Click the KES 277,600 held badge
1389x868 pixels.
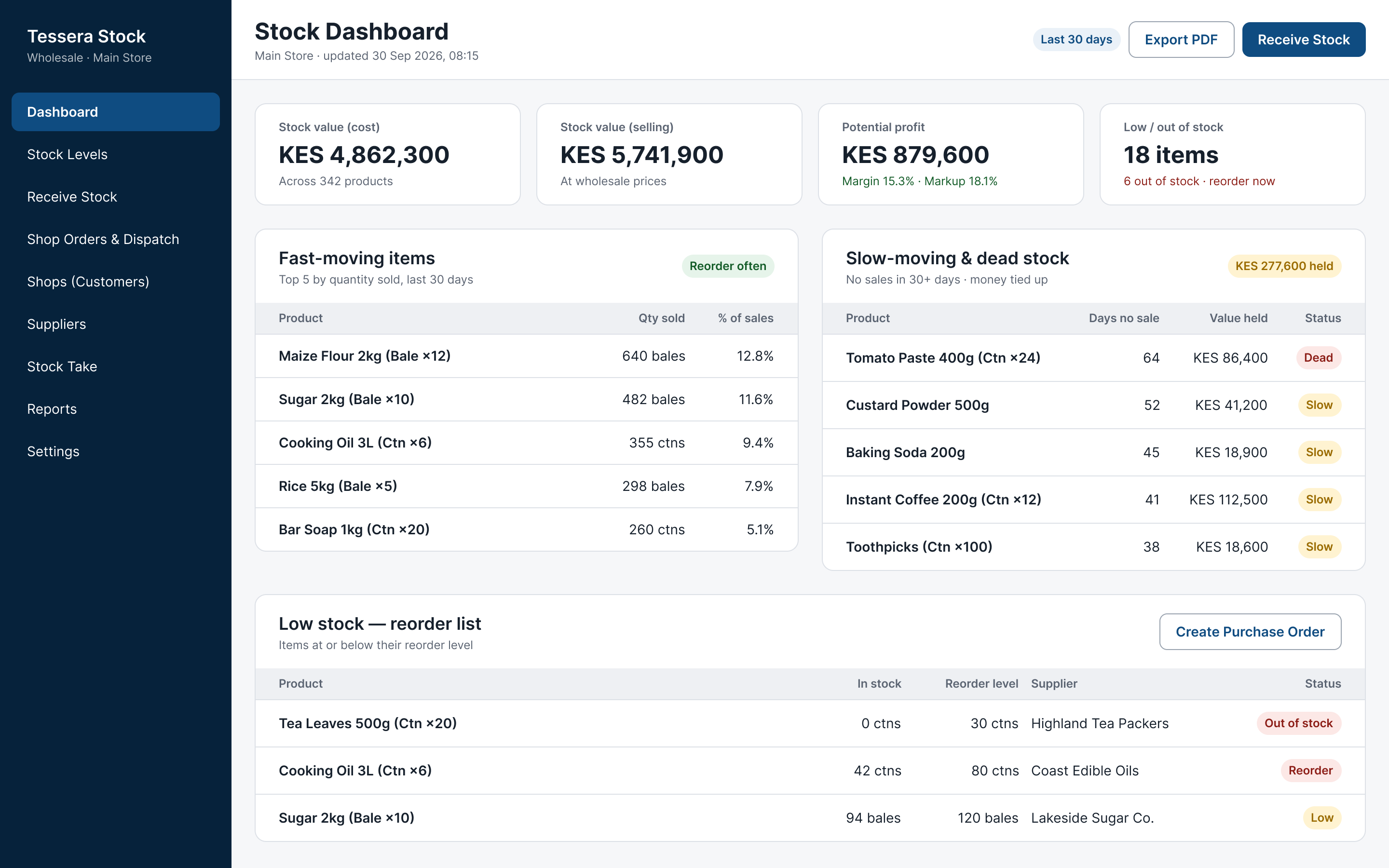click(1284, 266)
